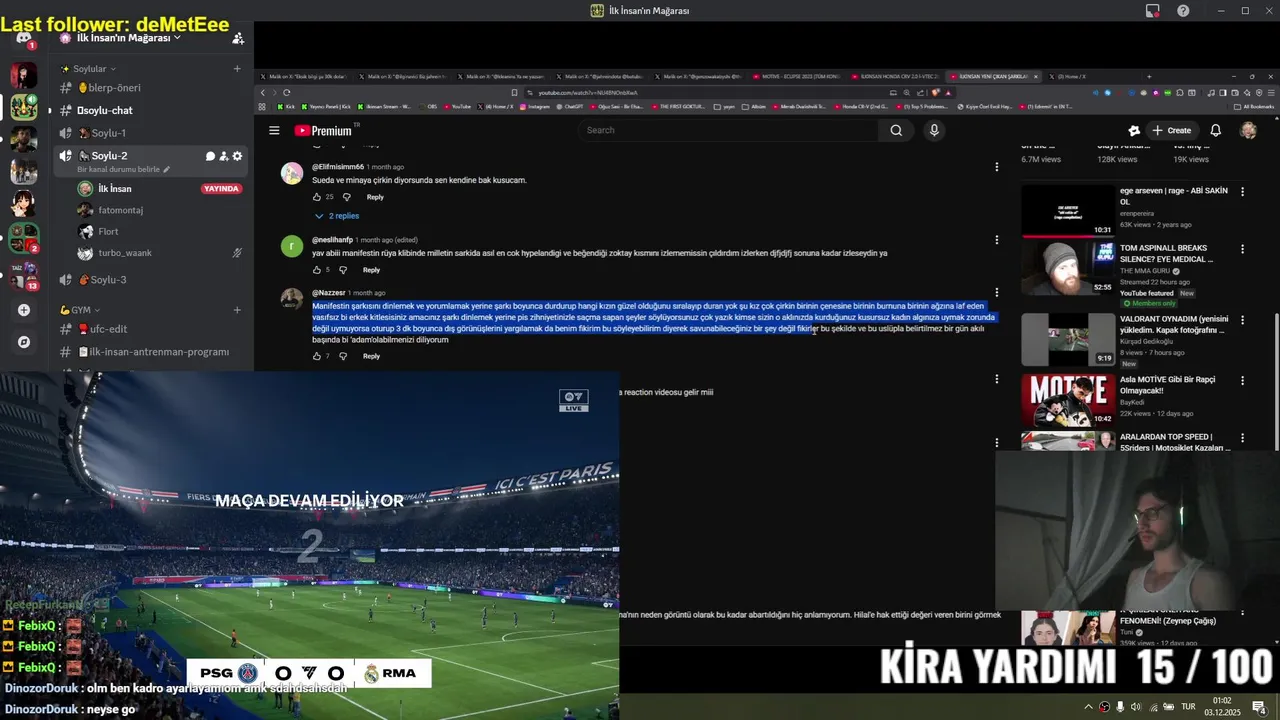Reply to the Elifmisimm66 comment
Viewport: 1280px width, 720px height.
pos(375,197)
